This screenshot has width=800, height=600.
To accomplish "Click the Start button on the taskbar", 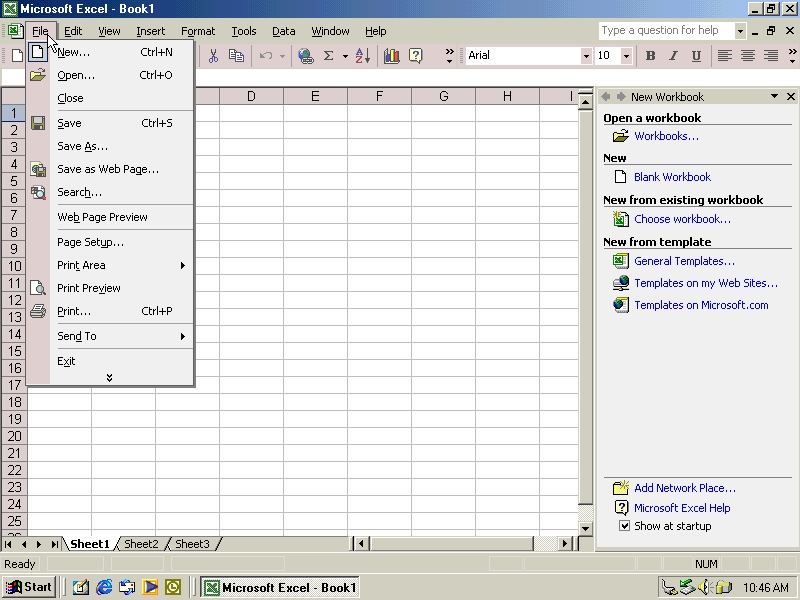I will tap(29, 587).
